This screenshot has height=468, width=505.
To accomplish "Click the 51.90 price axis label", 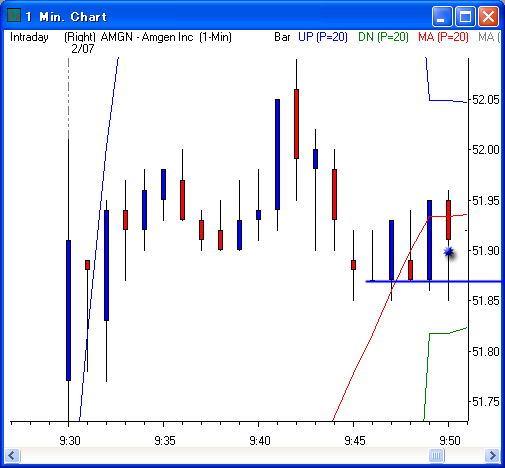I will click(486, 251).
